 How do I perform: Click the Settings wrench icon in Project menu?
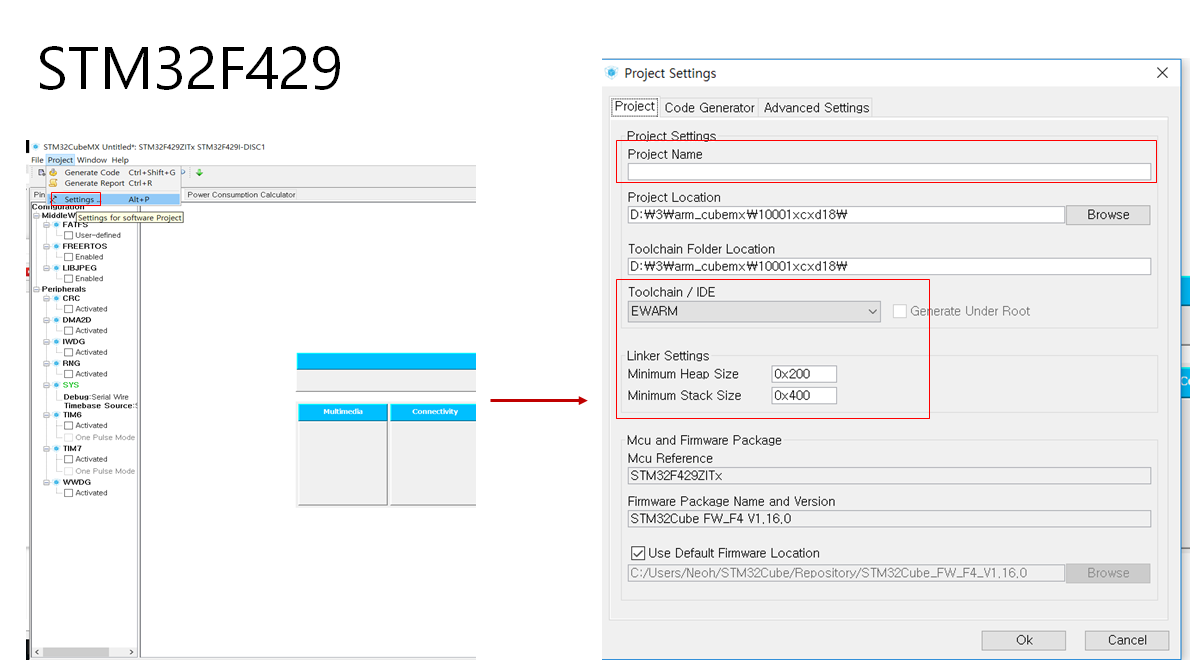55,199
